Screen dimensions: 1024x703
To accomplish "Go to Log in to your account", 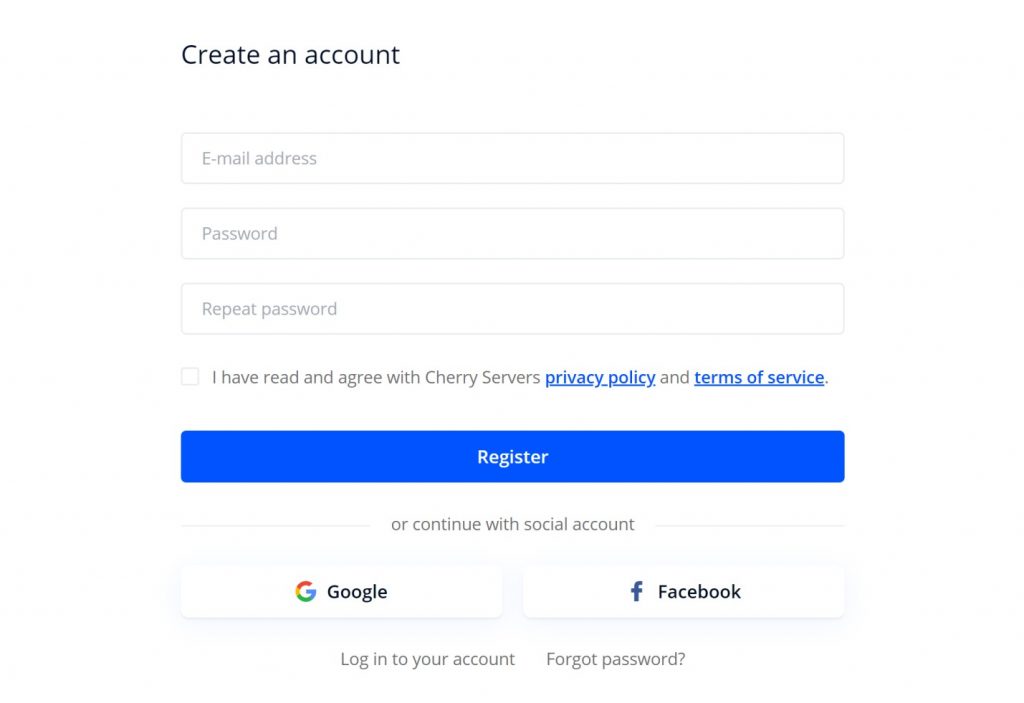I will 428,659.
